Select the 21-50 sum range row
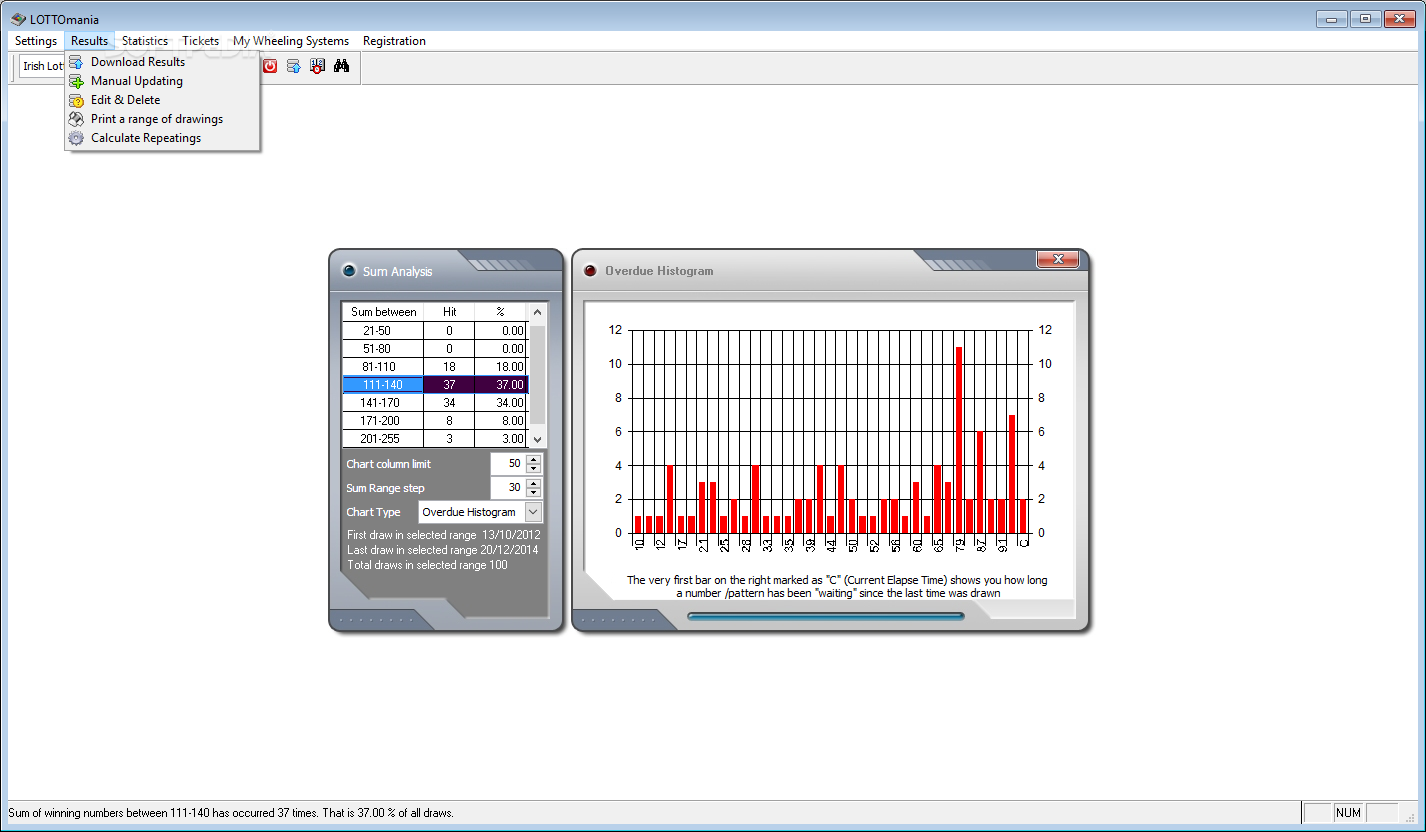Viewport: 1426px width, 832px height. coord(435,330)
